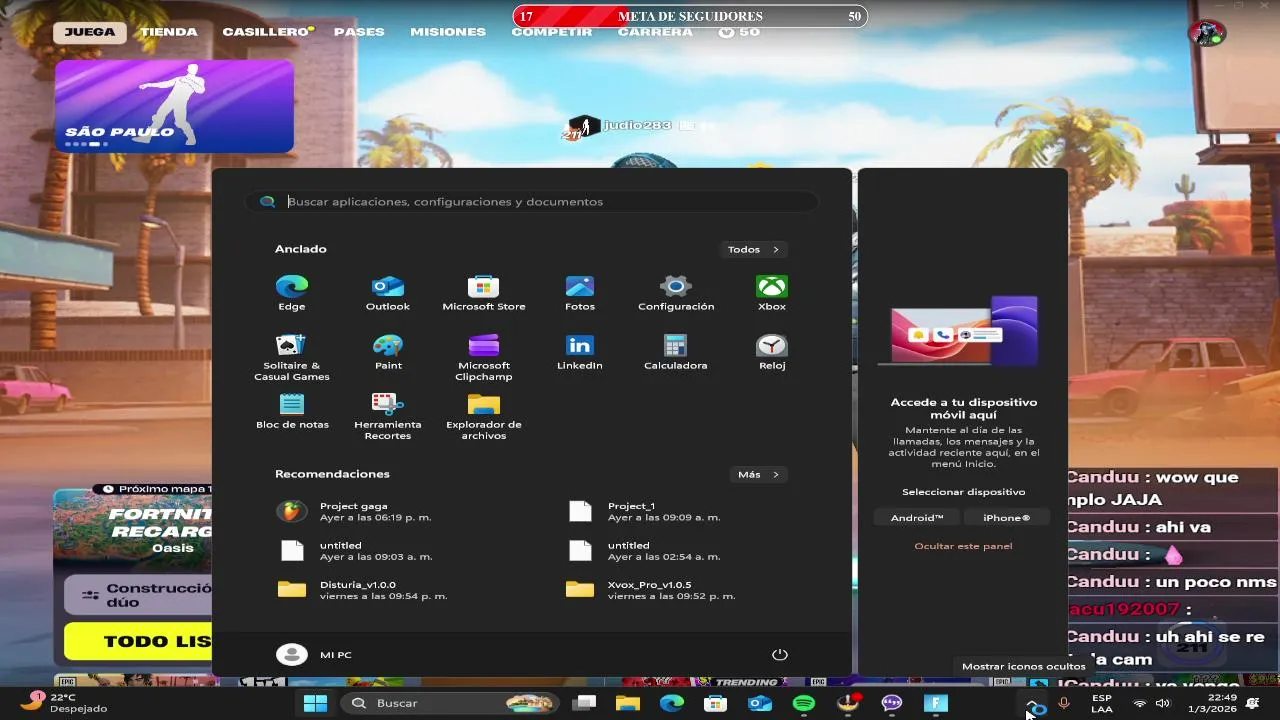Choose iPhone® device option

point(1006,517)
